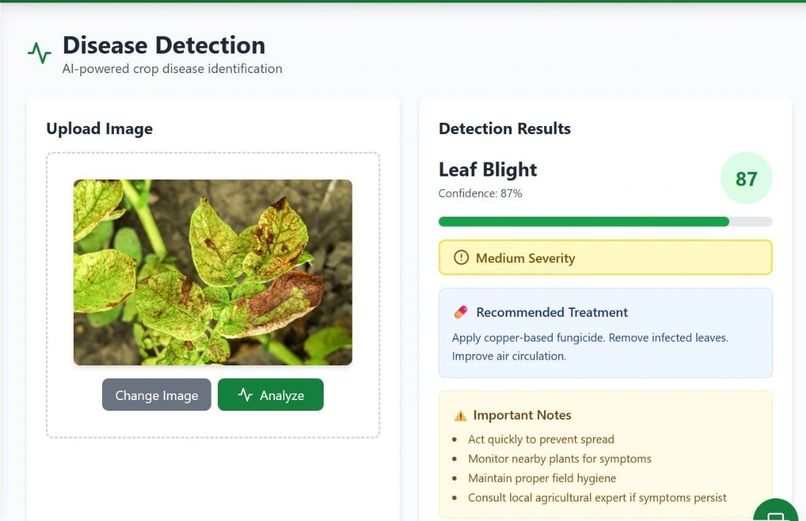Click the warning triangle icon by Important Notes
The image size is (806, 521).
coord(461,415)
